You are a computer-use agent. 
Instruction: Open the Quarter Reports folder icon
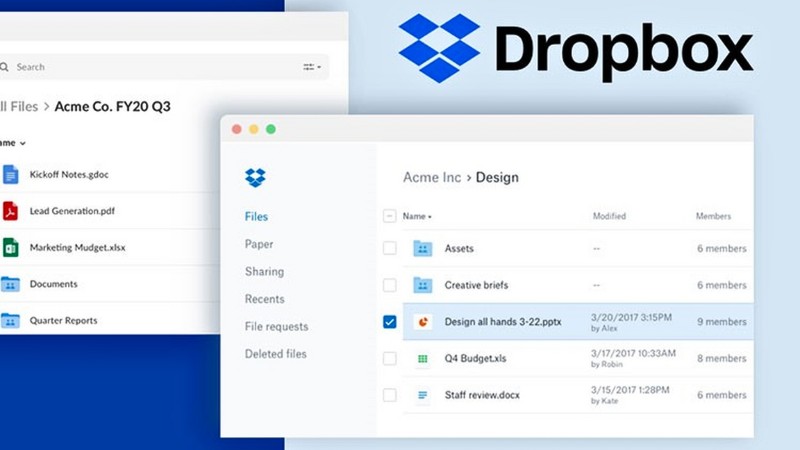(x=10, y=320)
